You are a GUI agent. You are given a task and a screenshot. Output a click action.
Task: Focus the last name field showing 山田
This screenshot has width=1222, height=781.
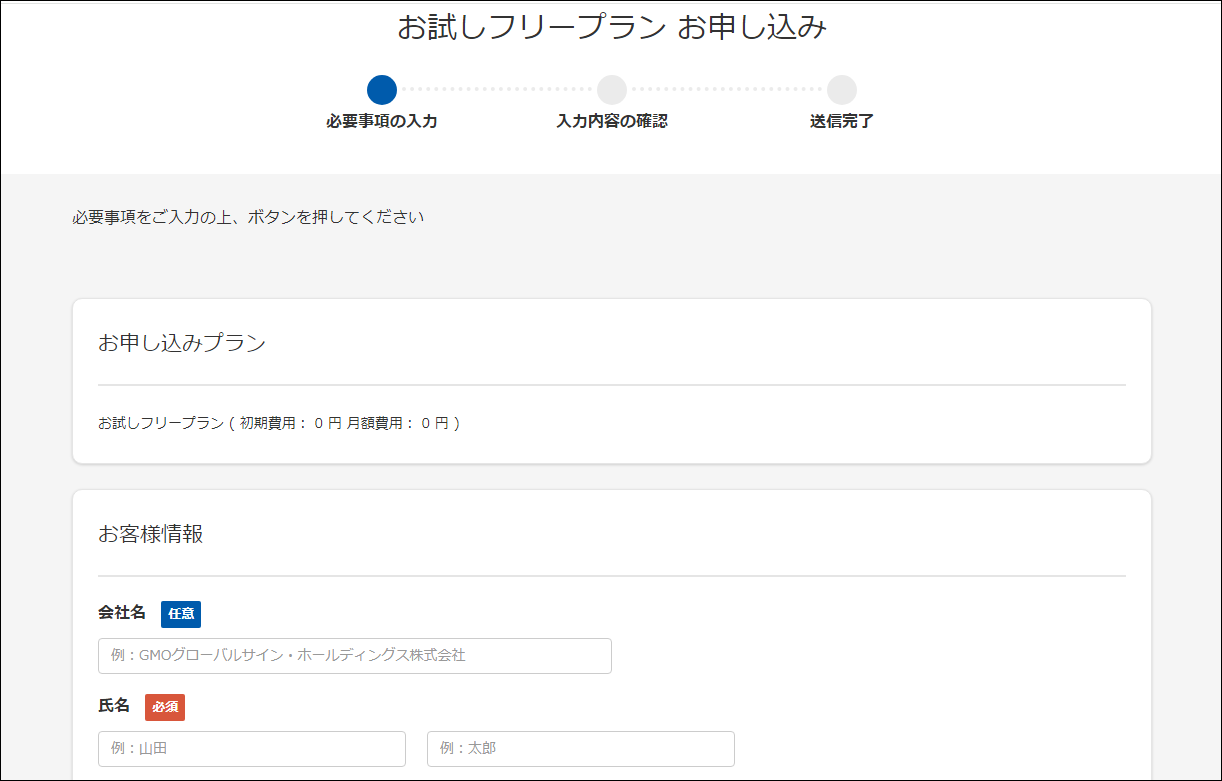[252, 749]
